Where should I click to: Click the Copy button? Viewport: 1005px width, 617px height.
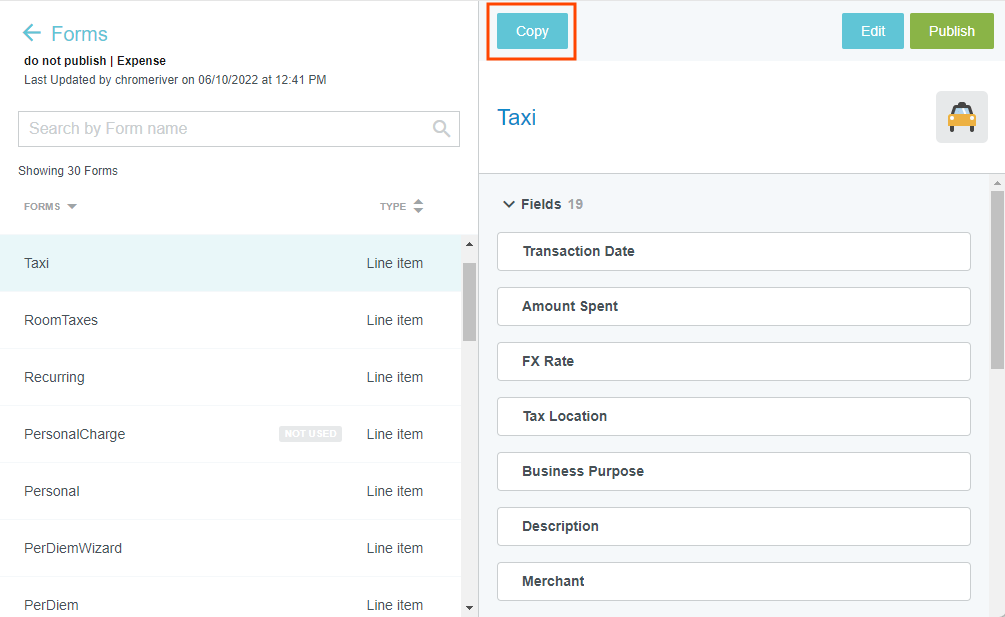tap(532, 31)
